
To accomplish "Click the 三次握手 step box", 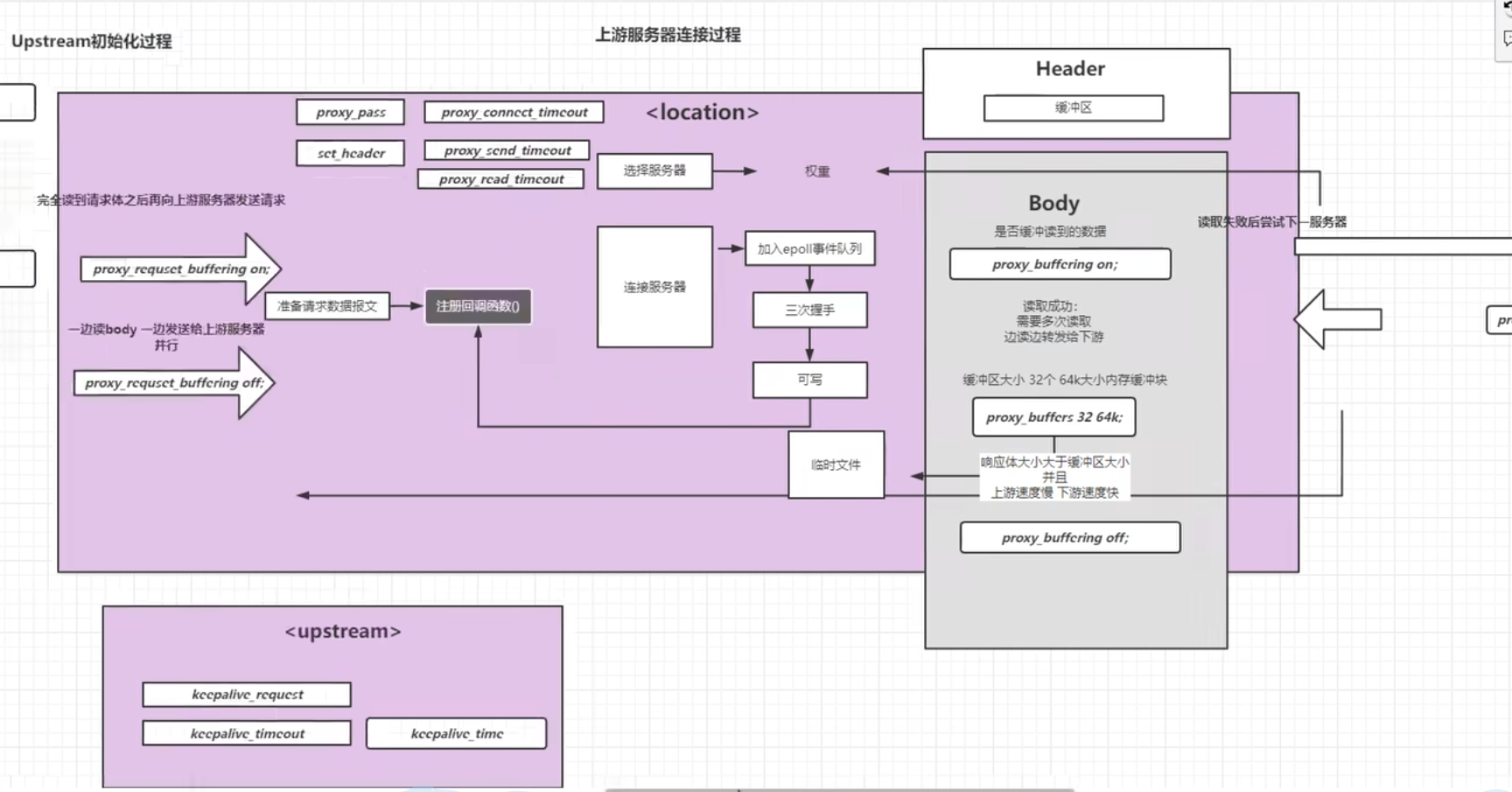I will point(809,310).
